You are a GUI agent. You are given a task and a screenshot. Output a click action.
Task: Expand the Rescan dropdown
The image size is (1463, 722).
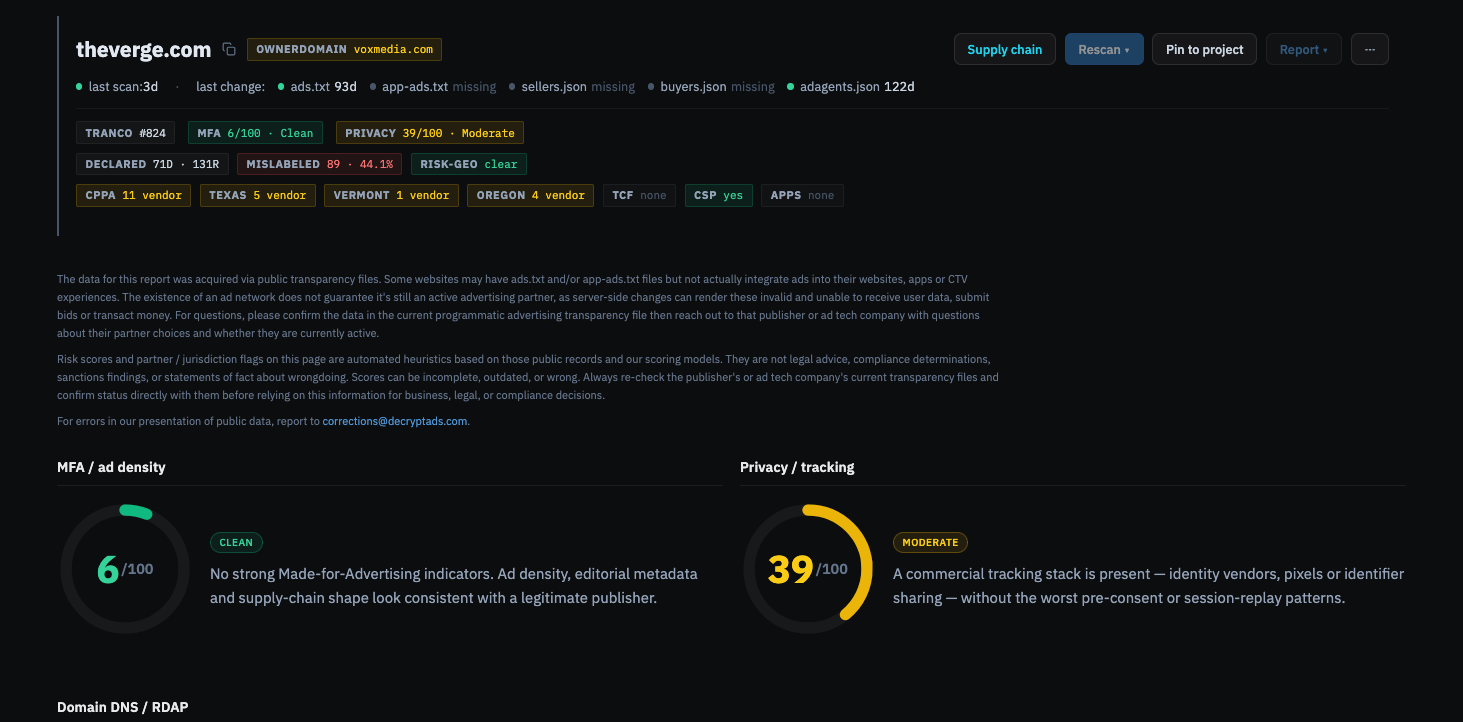(1104, 49)
